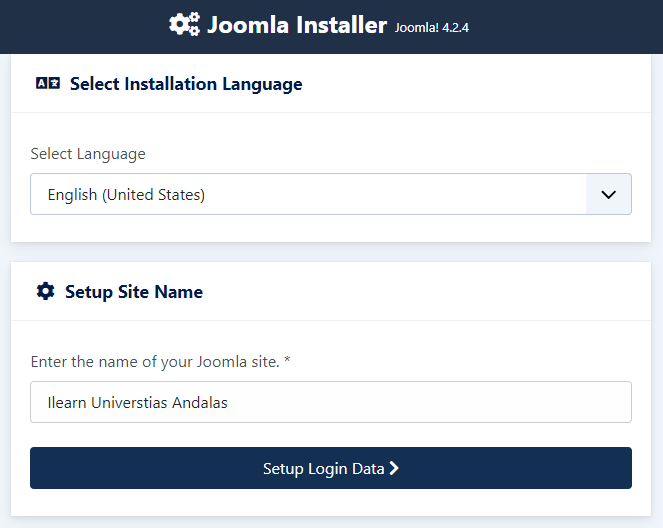
Task: Click the Joomla Installer title text
Action: click(297, 25)
